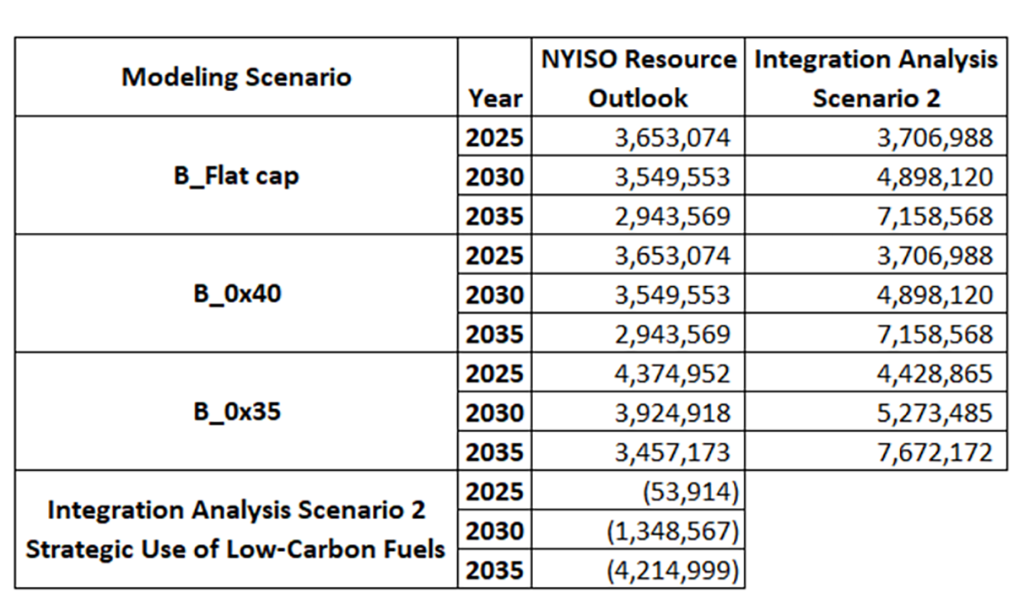Select the cell containing 3,924,918
The image size is (1024, 610).
pos(673,412)
